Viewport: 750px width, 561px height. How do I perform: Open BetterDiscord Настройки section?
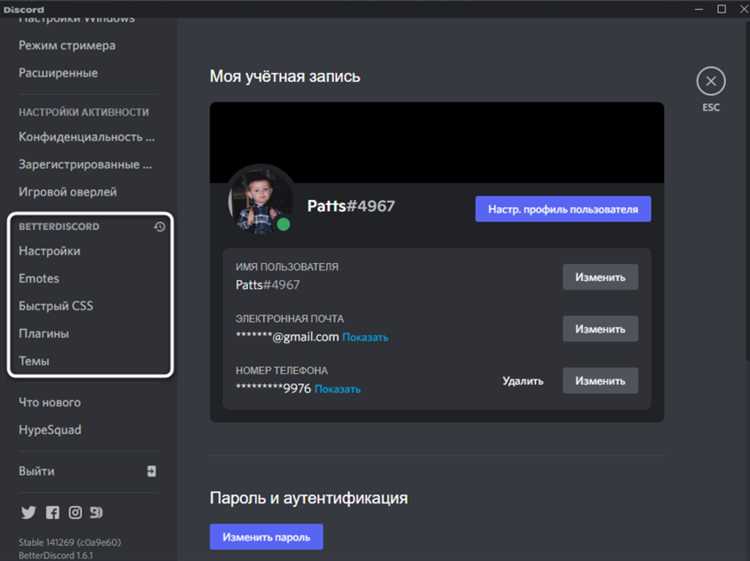[49, 251]
